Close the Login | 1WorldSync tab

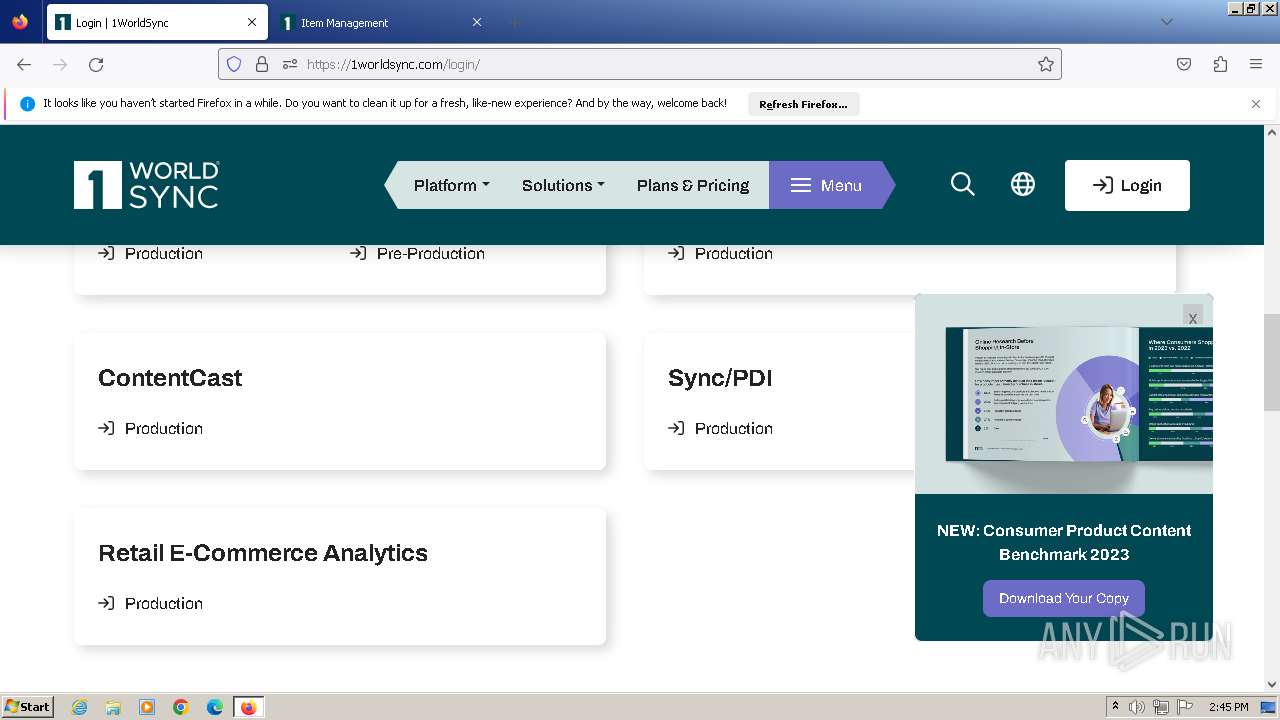[x=252, y=22]
